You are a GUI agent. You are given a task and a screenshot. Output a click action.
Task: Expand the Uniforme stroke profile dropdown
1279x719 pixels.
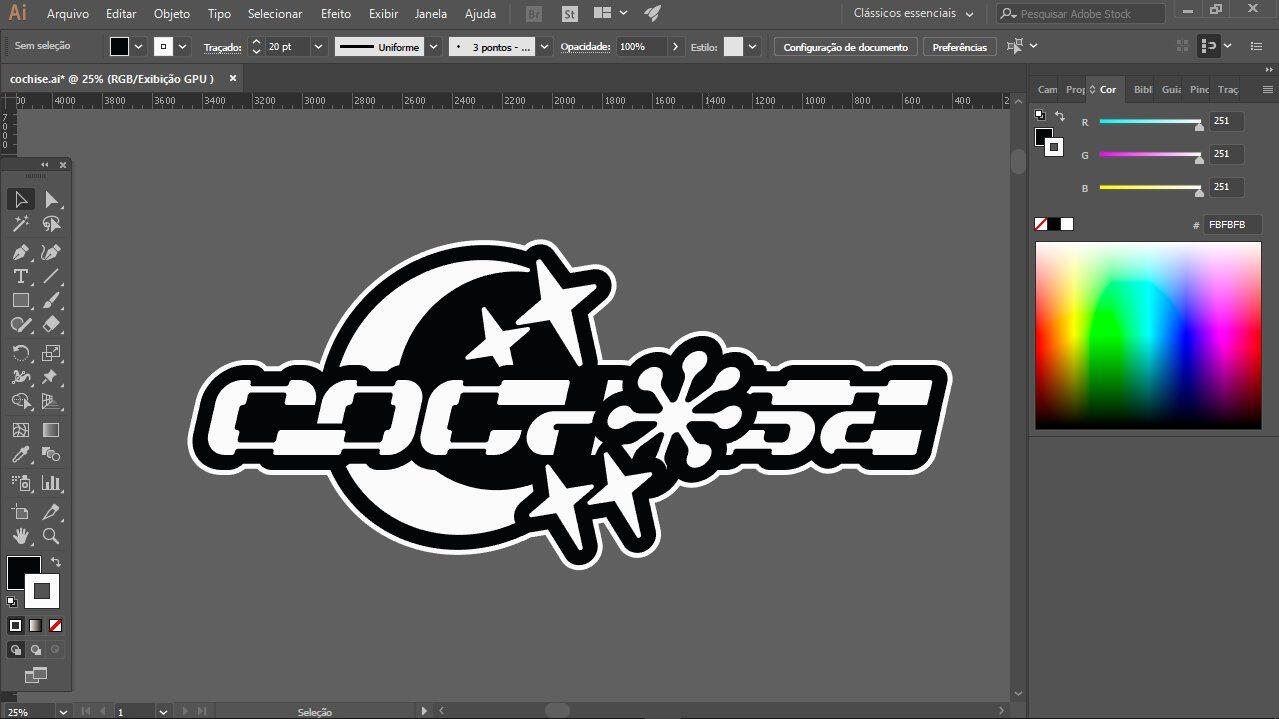pyautogui.click(x=433, y=47)
